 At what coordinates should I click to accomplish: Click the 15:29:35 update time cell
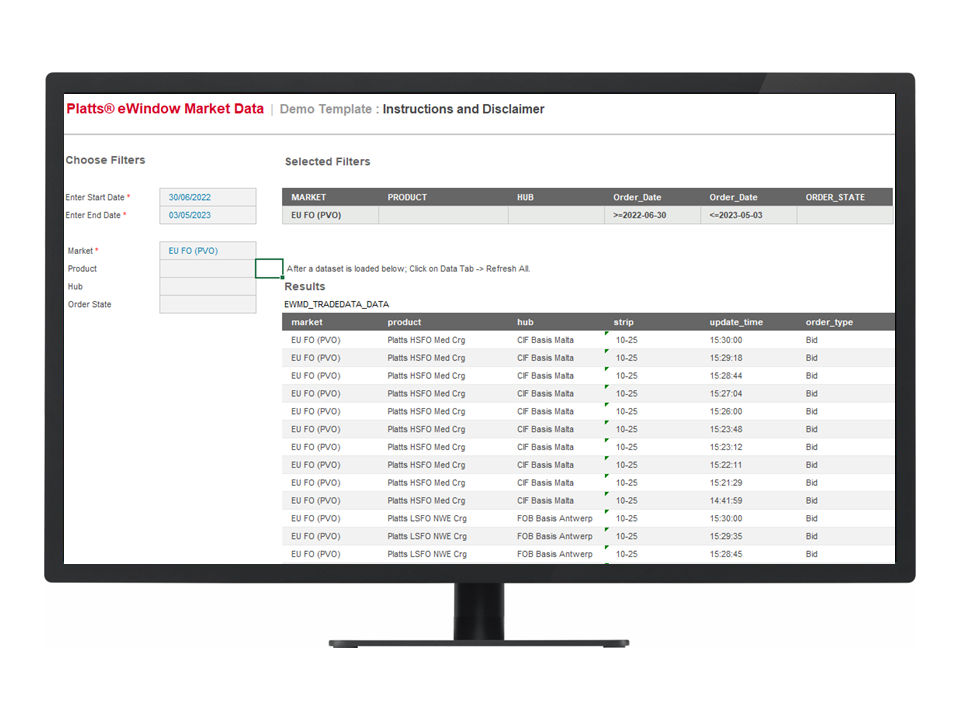[x=726, y=536]
